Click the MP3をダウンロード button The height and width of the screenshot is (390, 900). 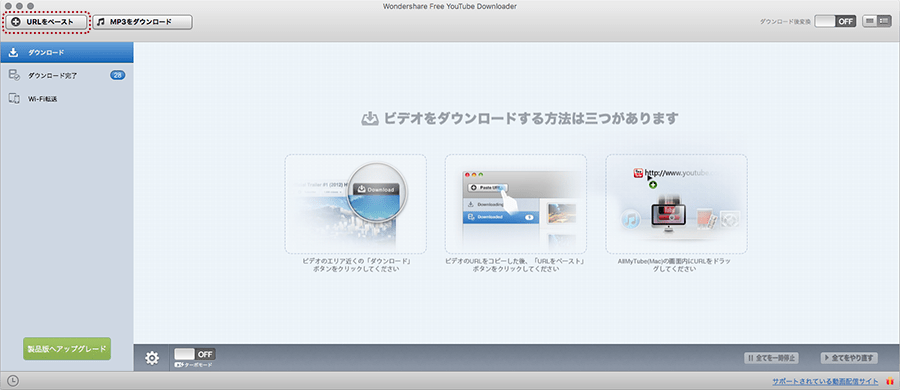(142, 22)
